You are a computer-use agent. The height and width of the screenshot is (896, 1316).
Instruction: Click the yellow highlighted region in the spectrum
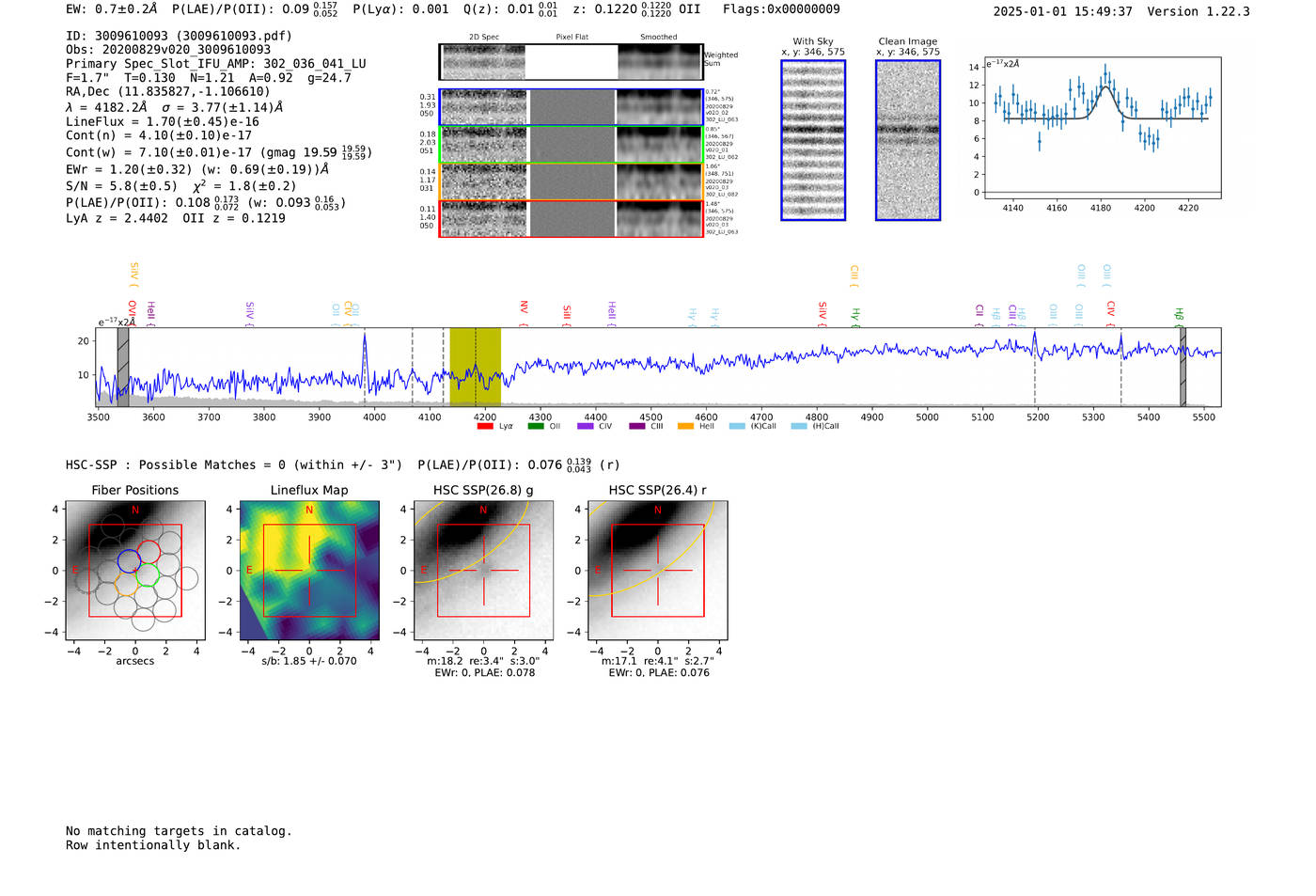tap(475, 367)
